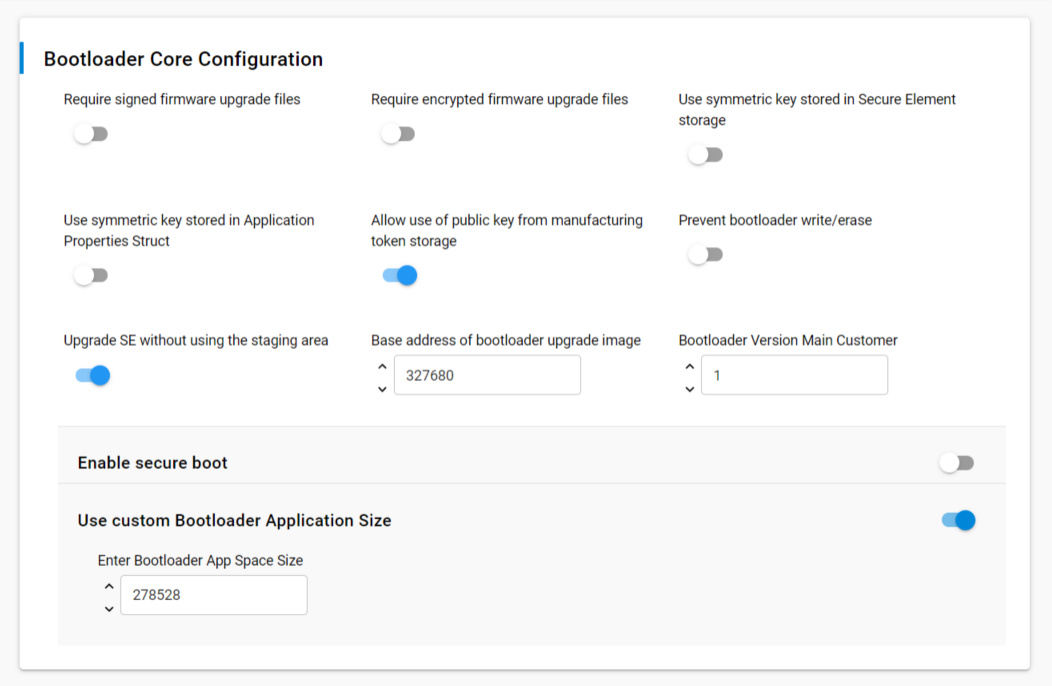Viewport: 1052px width, 686px height.
Task: Increment base address of bootloader upgrade image
Action: (382, 366)
